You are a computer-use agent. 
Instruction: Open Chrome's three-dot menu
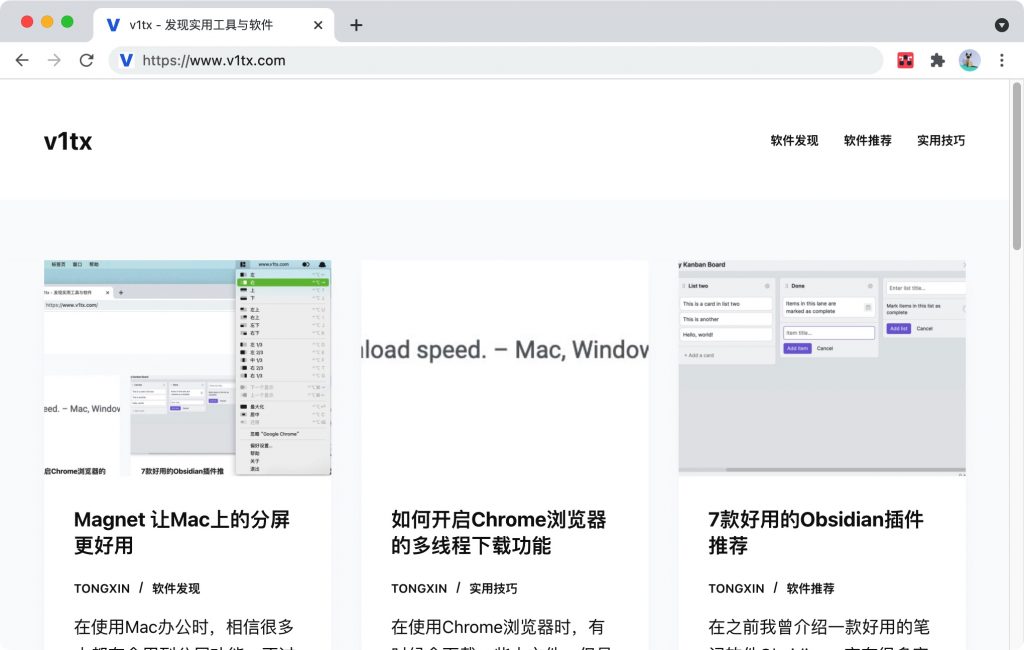(1001, 60)
